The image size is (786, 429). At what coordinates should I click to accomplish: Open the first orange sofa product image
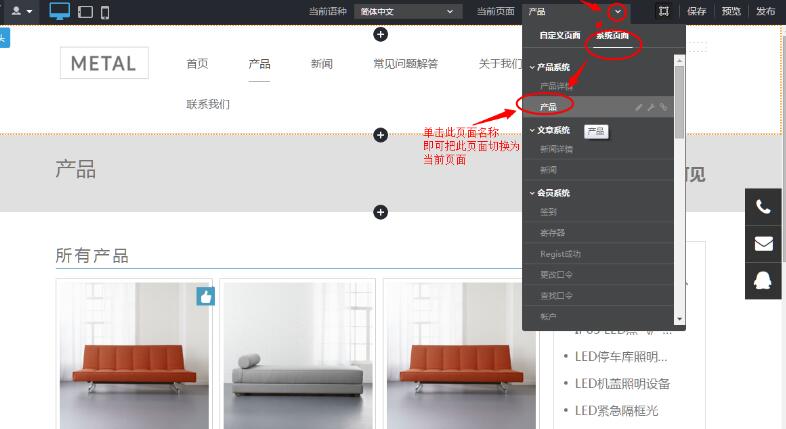pos(134,355)
